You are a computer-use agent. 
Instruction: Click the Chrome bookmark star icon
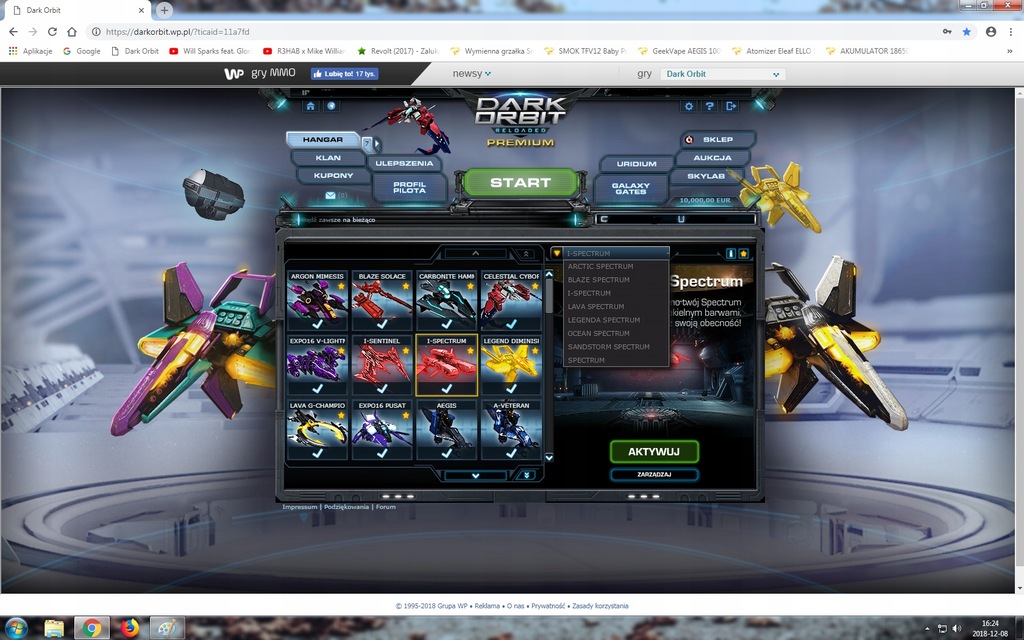(x=967, y=31)
